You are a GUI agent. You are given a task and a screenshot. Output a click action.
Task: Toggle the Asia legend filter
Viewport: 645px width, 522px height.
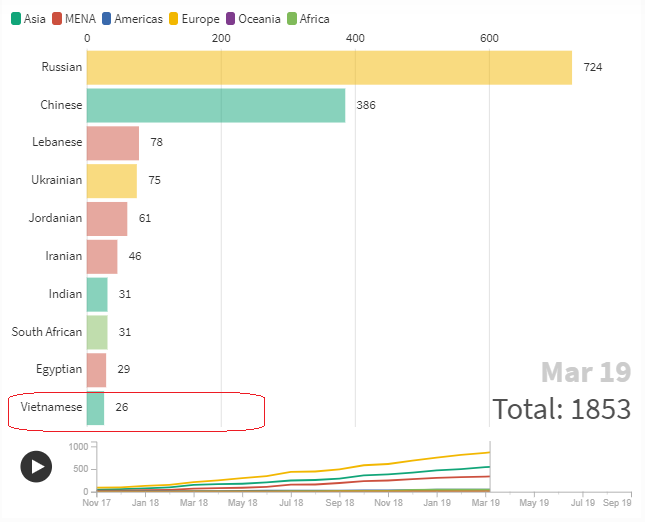click(29, 19)
